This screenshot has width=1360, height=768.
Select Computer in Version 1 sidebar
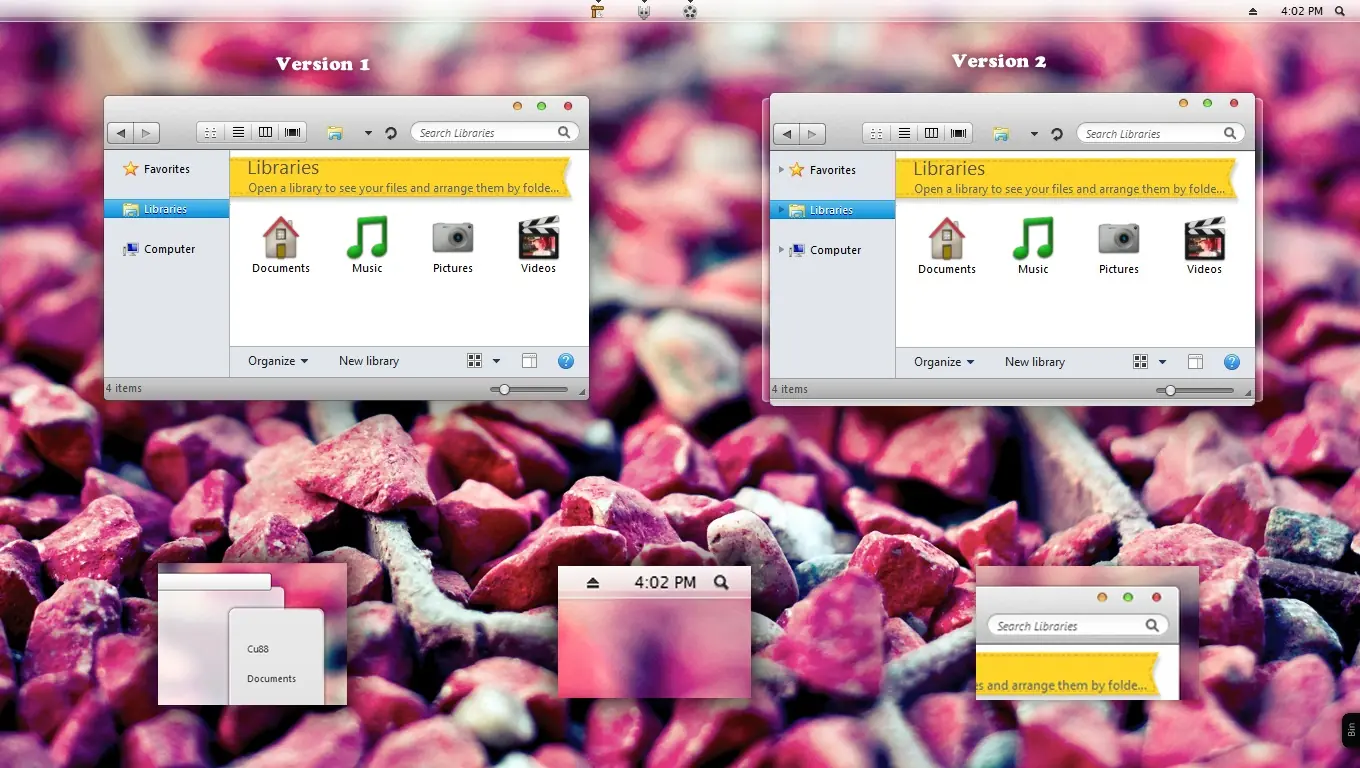tap(159, 249)
